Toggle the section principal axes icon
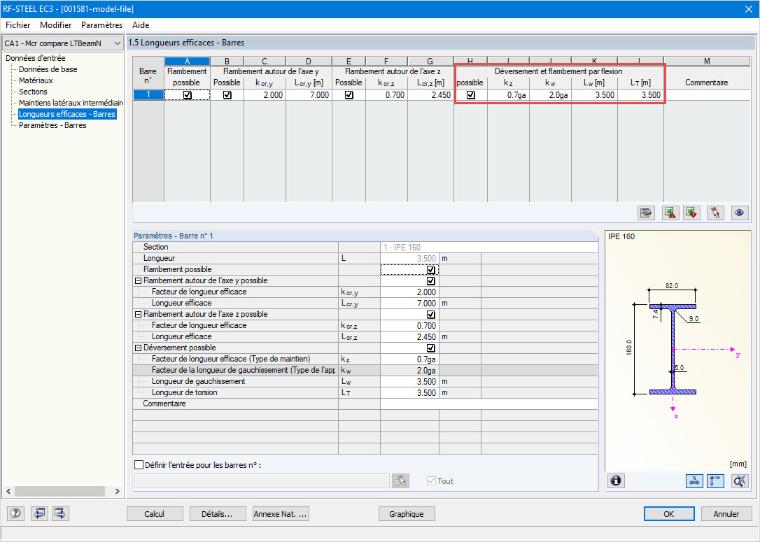The image size is (760, 542). tap(716, 480)
